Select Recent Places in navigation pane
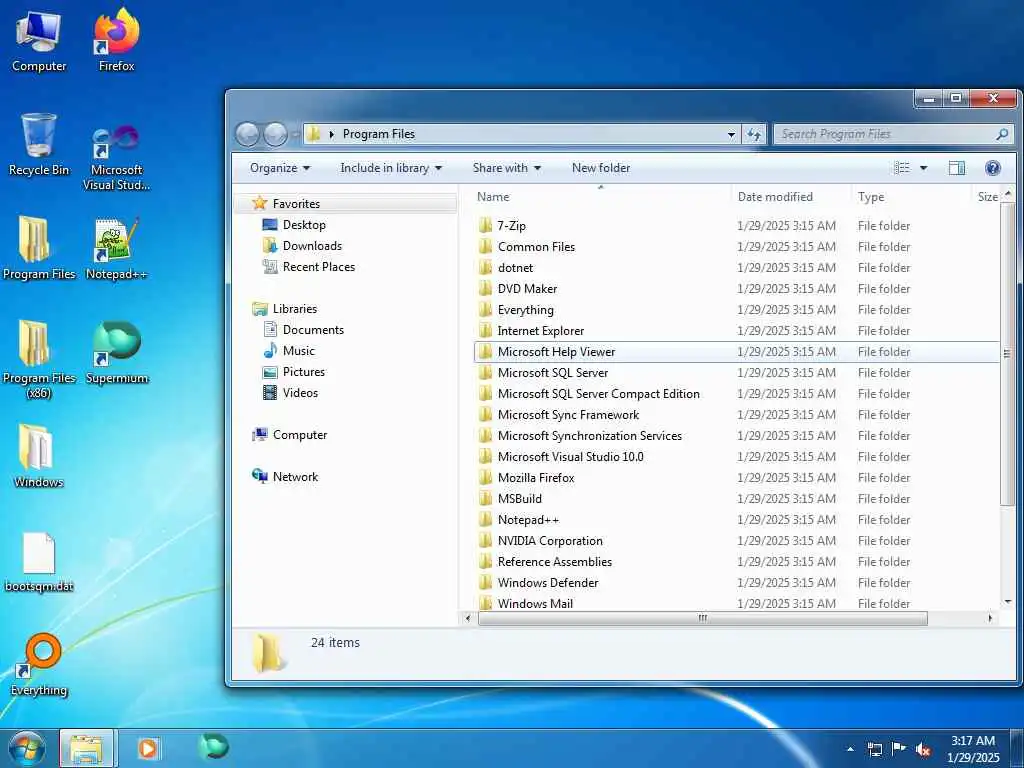This screenshot has width=1024, height=768. point(319,266)
